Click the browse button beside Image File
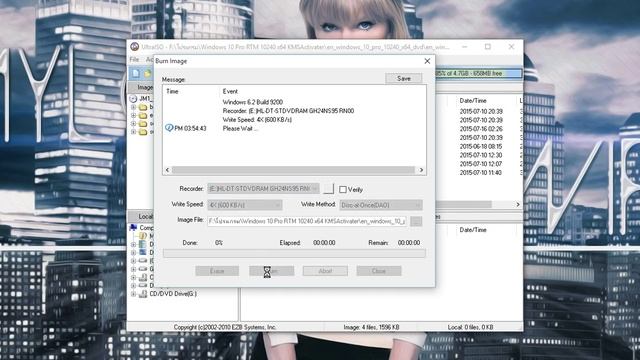This screenshot has width=640, height=360. click(416, 221)
